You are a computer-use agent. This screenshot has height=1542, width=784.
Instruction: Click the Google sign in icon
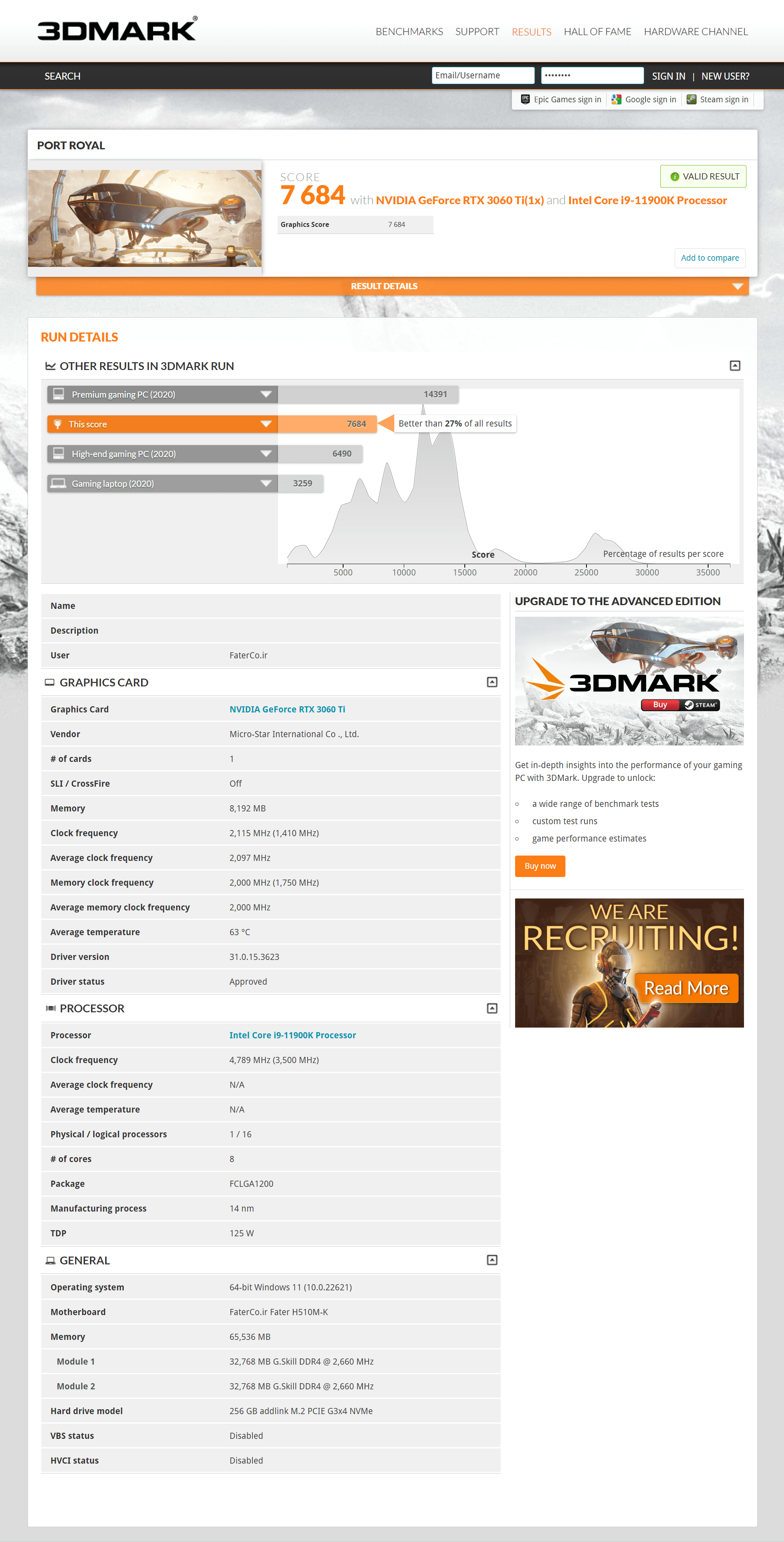tap(616, 99)
